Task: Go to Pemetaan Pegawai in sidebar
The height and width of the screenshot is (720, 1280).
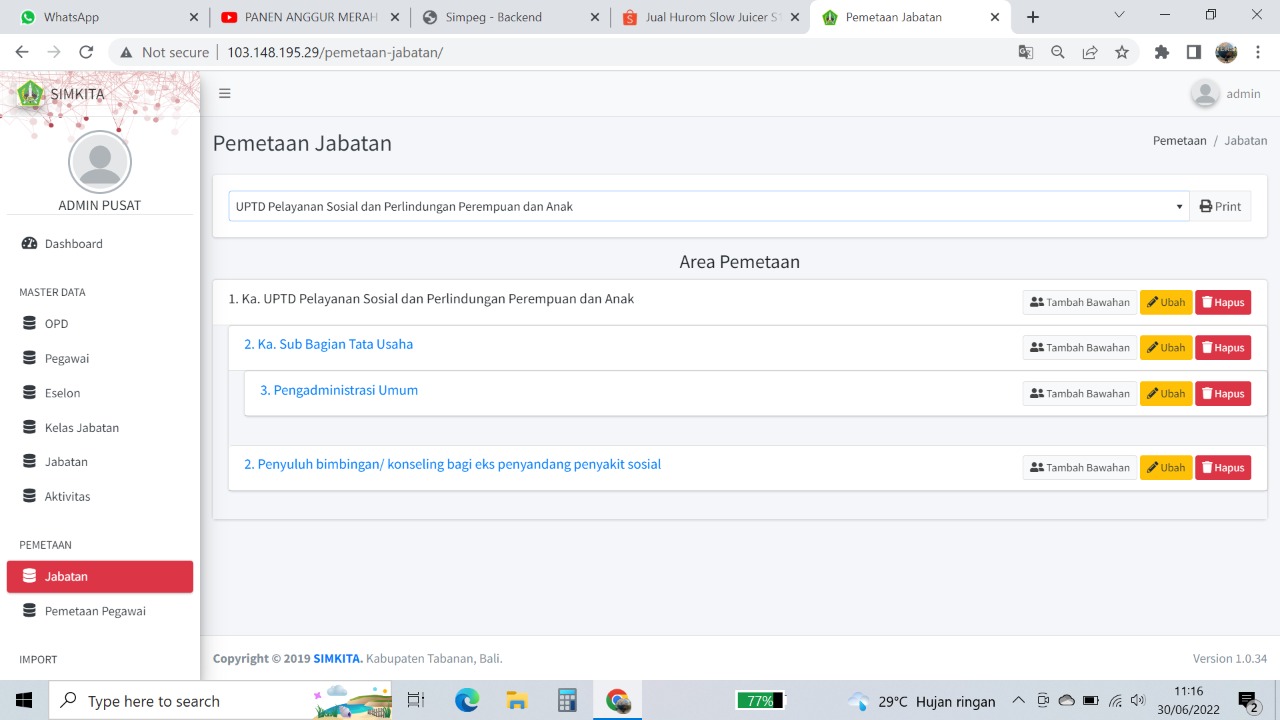Action: point(95,611)
